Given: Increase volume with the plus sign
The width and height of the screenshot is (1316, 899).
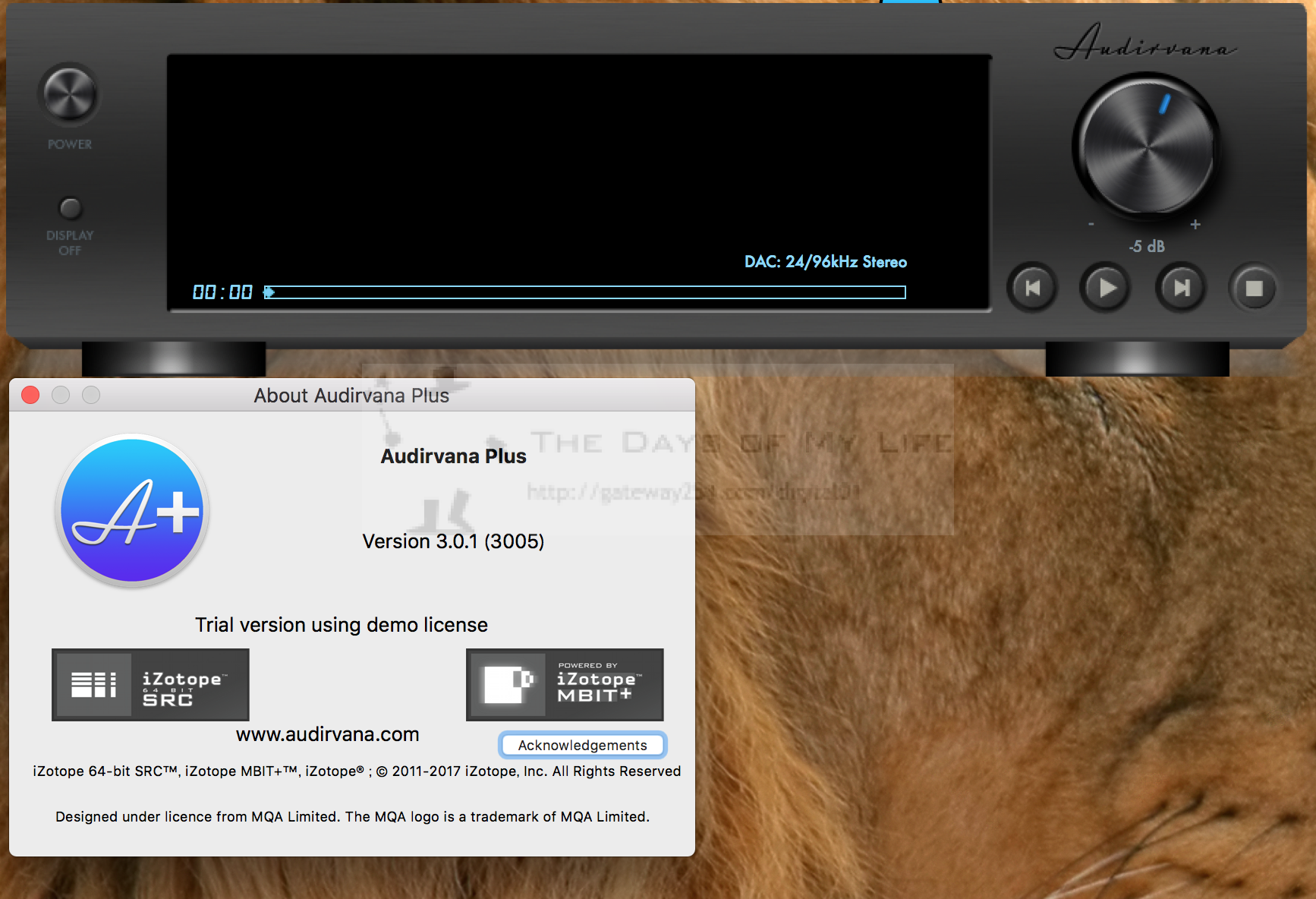Looking at the screenshot, I should tap(1195, 224).
